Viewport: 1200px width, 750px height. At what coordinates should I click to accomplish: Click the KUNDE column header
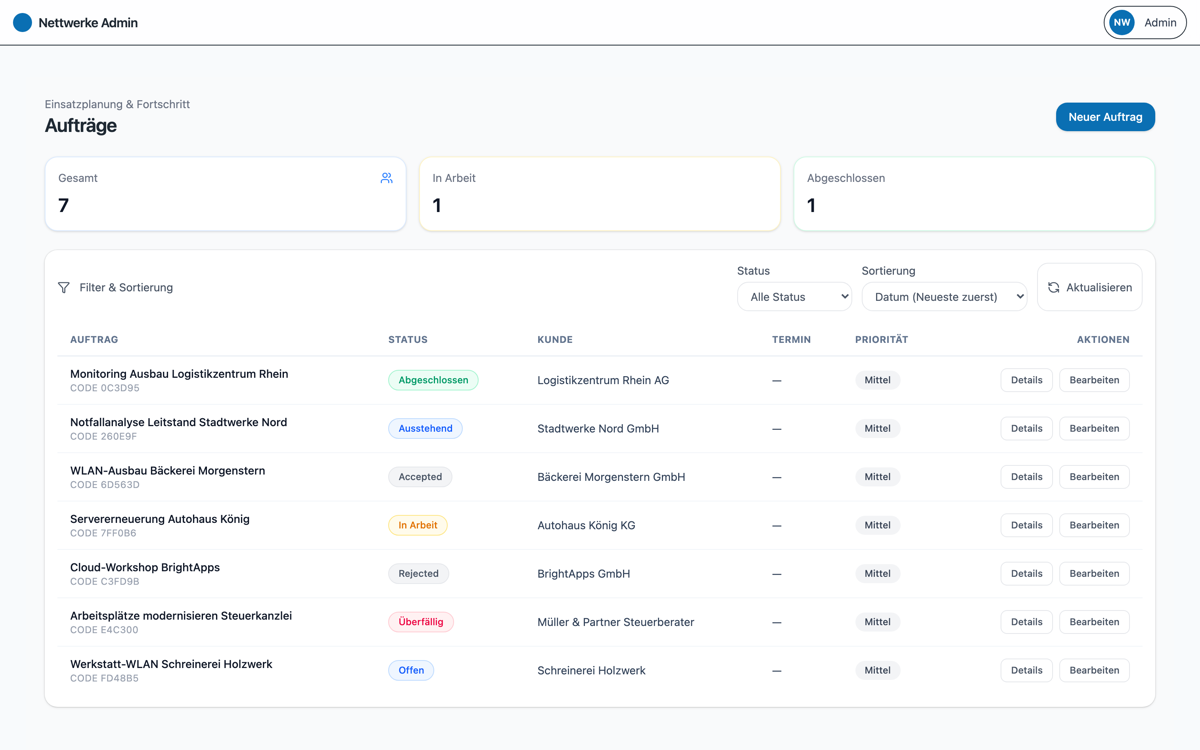(x=555, y=340)
